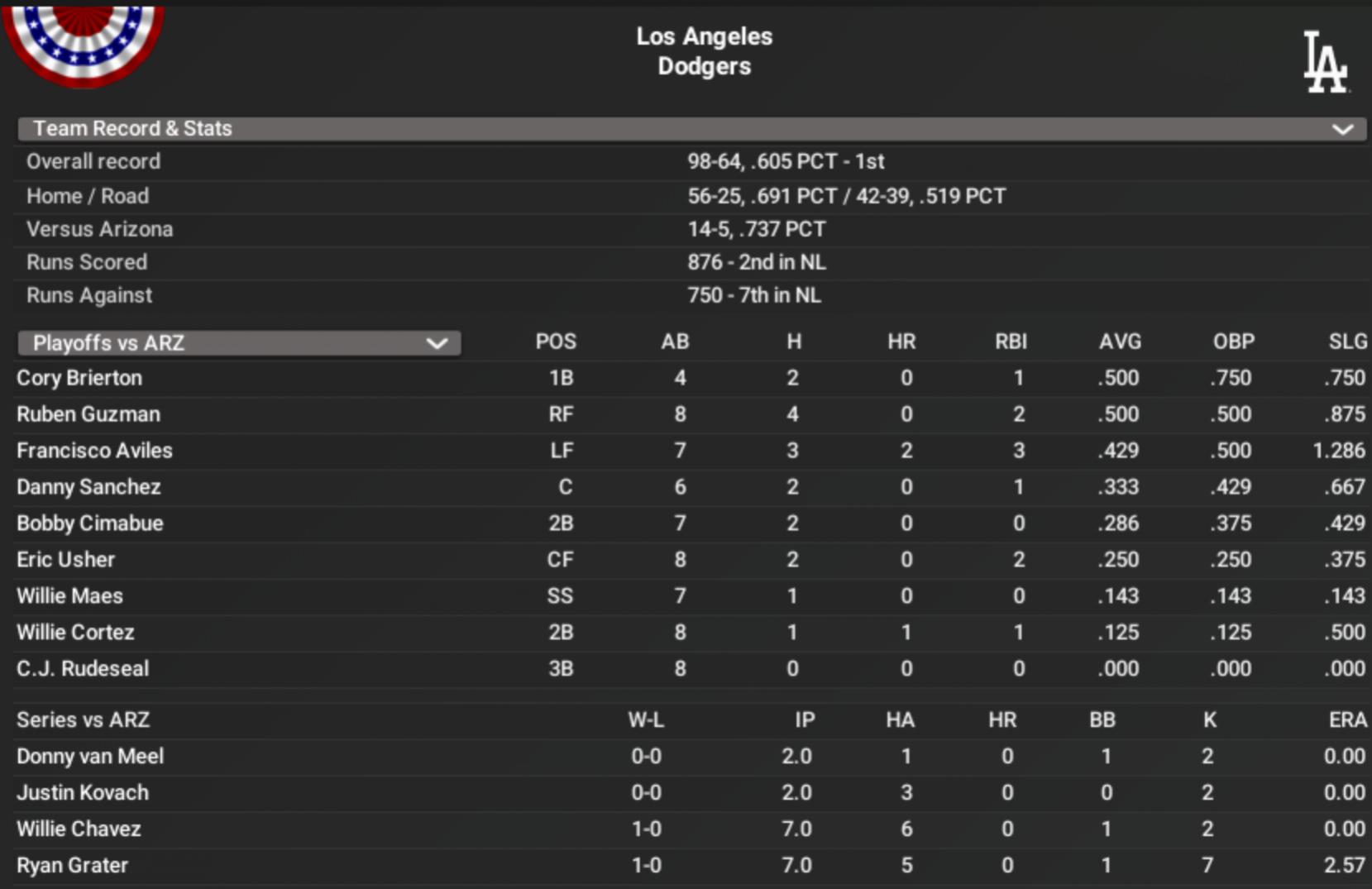Select C.J. Rudeseal in batting list

[83, 669]
